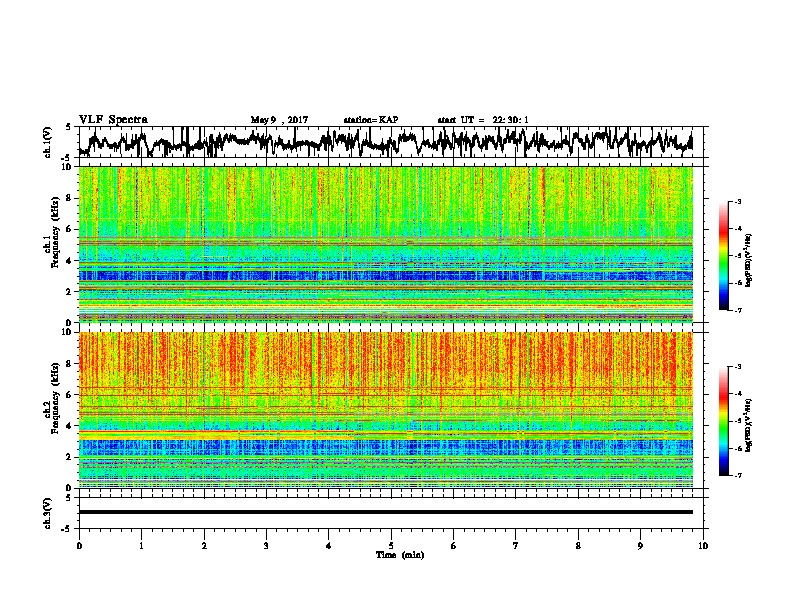The width and height of the screenshot is (792, 612).
Task: Click the "ch.1(V)" waveform axis label
Action: click(48, 142)
